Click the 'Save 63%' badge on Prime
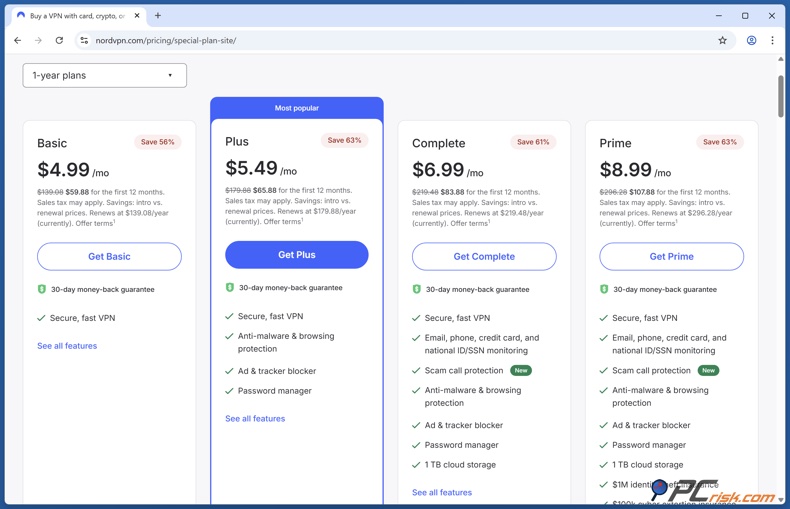 pyautogui.click(x=720, y=142)
